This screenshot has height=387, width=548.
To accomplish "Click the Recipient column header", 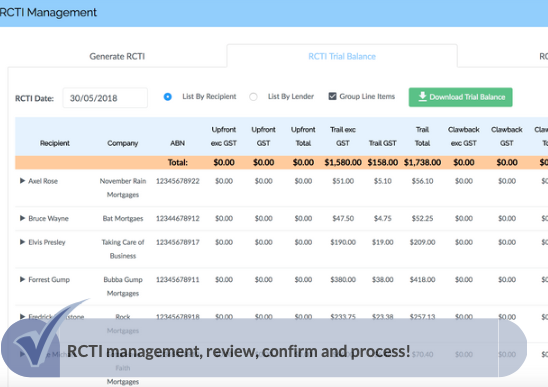I will [x=55, y=143].
